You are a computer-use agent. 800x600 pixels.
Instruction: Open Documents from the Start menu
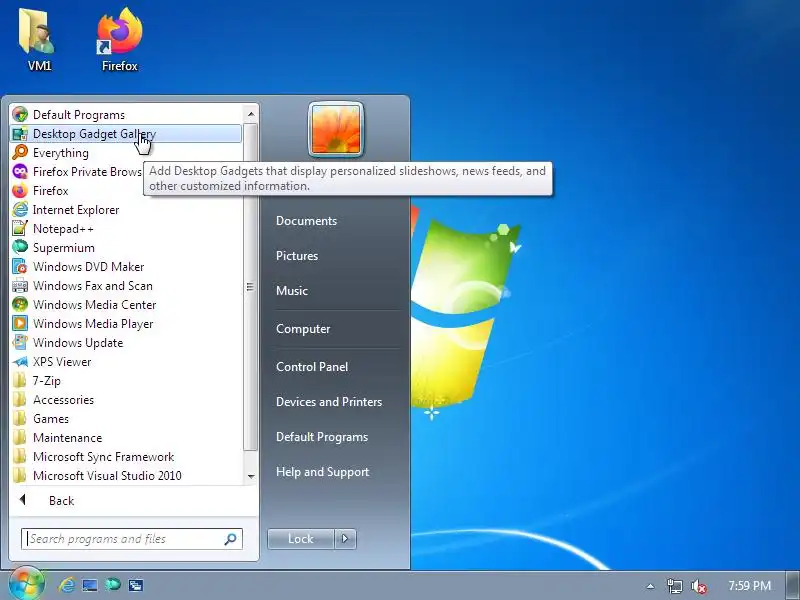307,221
